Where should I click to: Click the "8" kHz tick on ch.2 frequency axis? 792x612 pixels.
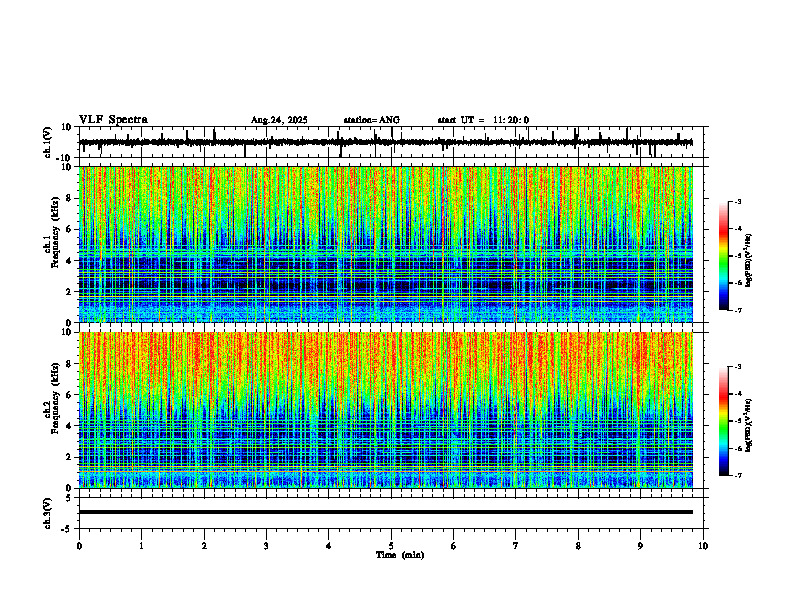(x=70, y=364)
